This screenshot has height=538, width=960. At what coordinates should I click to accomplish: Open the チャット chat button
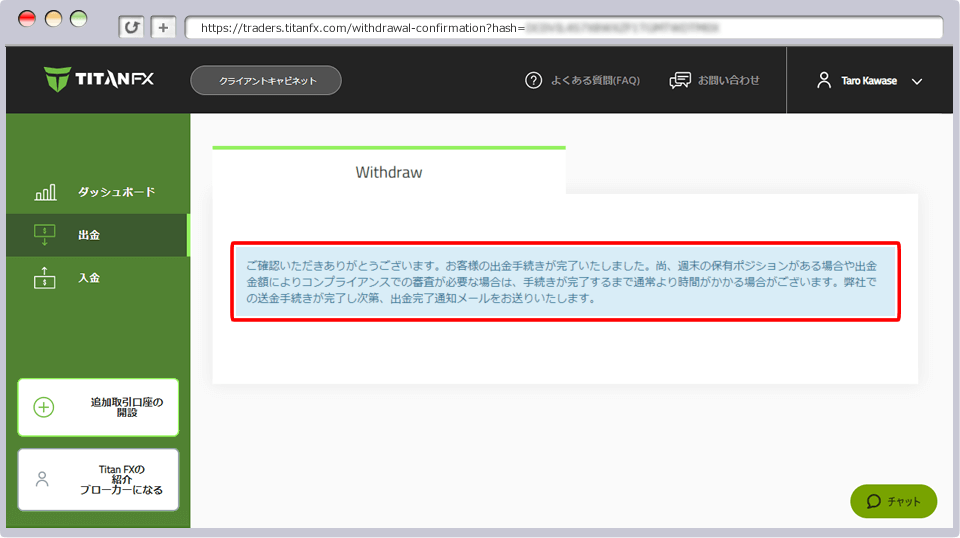(893, 501)
